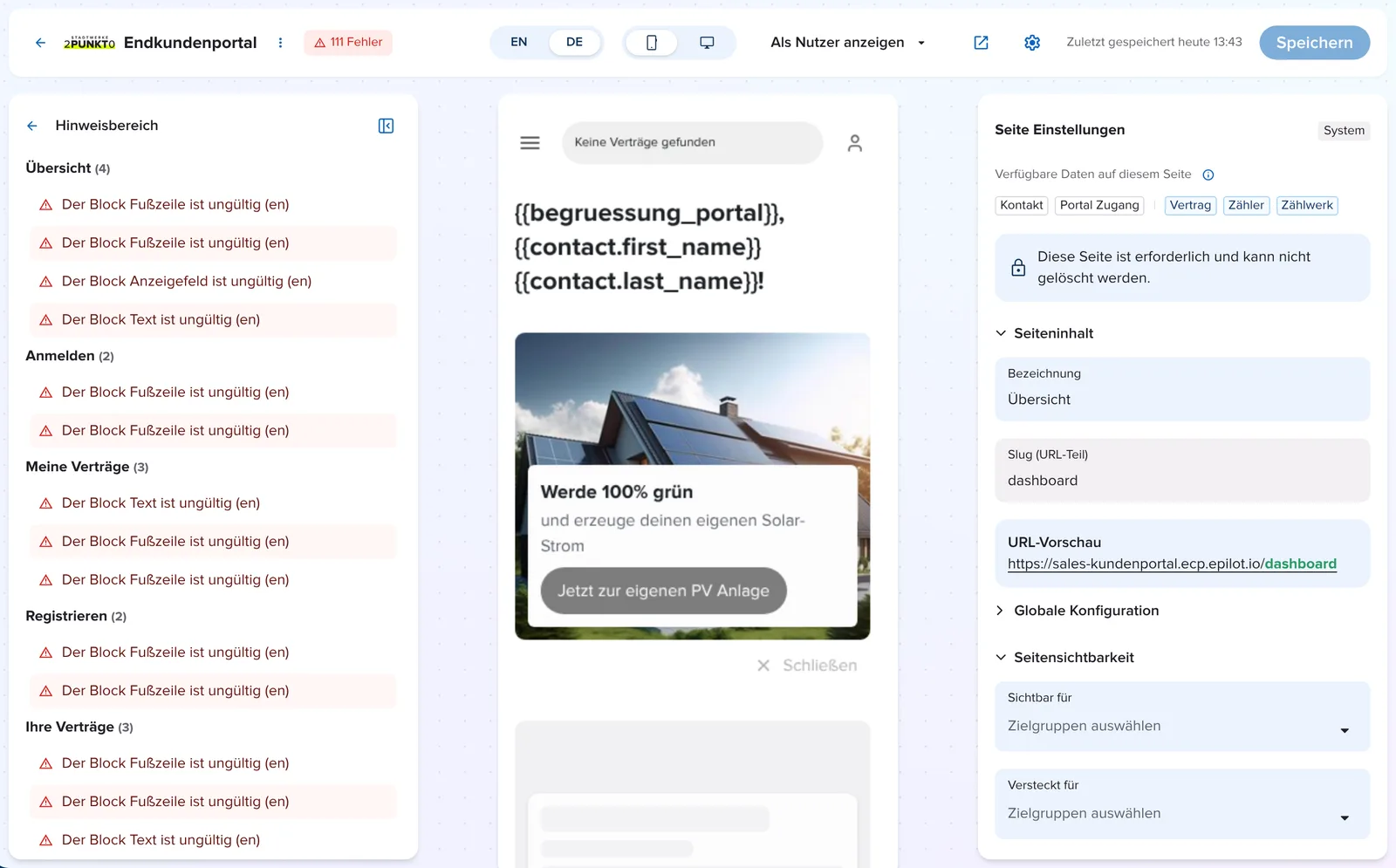Open Versteckt für Zielgruppen dropdown
This screenshot has width=1396, height=868.
[1182, 803]
